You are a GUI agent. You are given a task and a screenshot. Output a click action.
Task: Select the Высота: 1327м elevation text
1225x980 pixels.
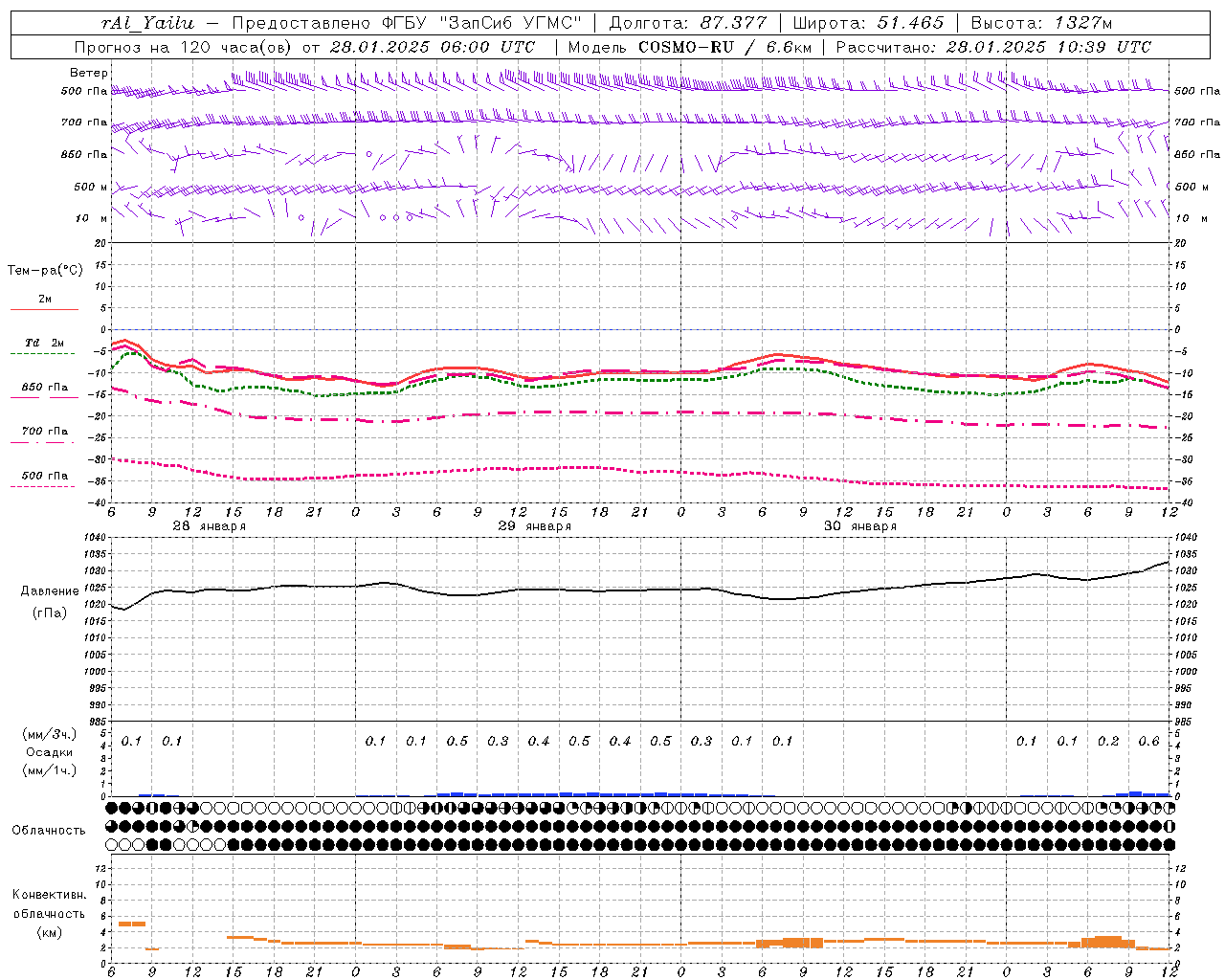[1041, 23]
